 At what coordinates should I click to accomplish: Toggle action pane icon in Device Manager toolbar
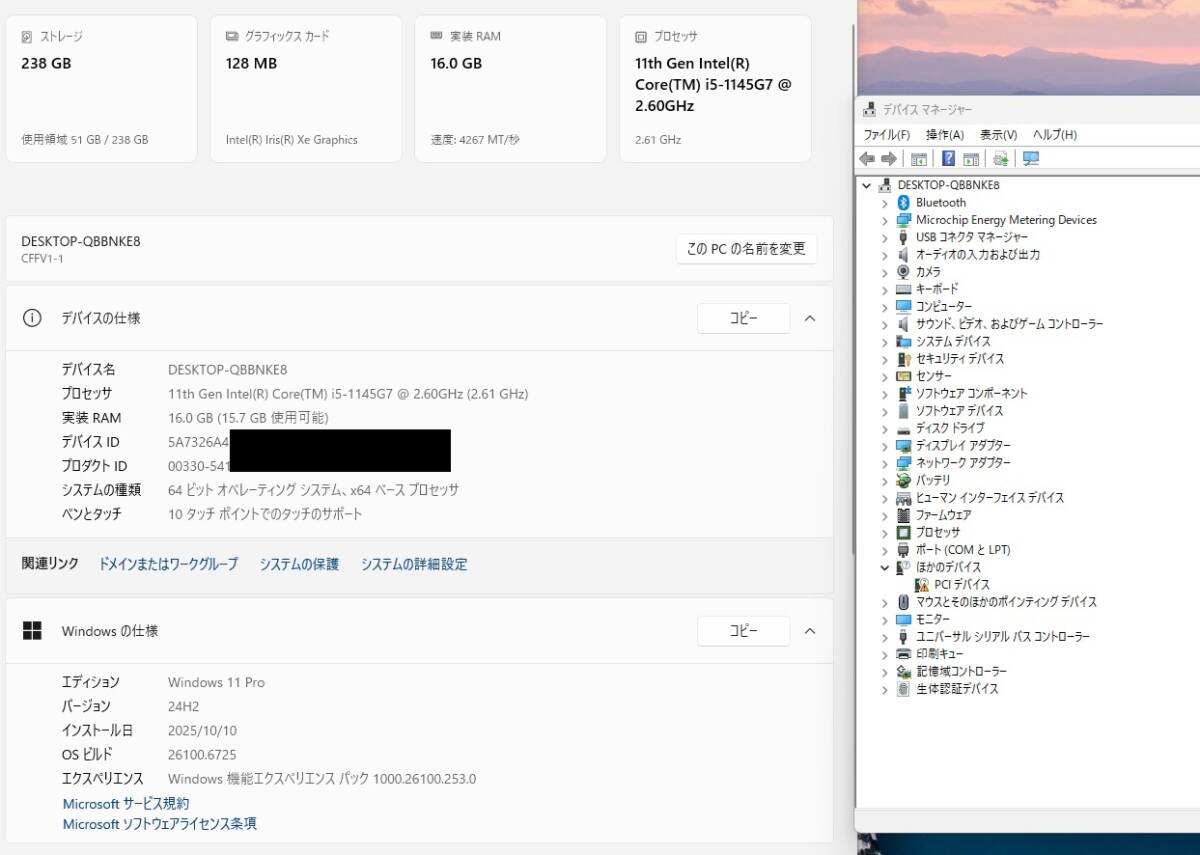click(x=970, y=159)
